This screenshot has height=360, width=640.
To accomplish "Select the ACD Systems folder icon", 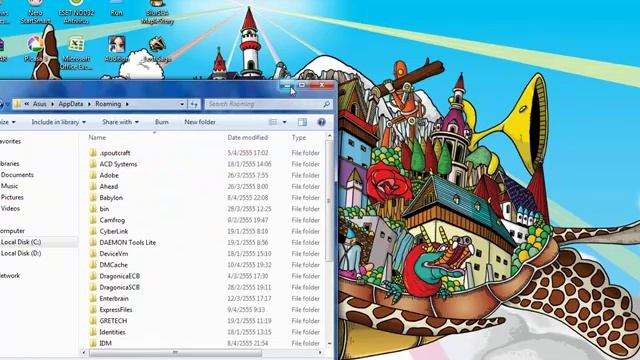I will click(93, 164).
